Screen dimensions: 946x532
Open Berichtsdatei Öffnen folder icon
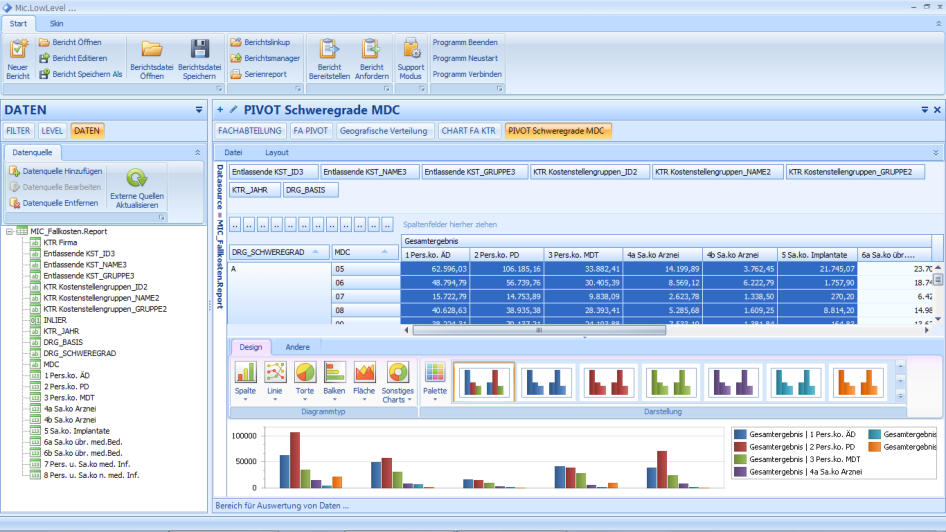152,49
